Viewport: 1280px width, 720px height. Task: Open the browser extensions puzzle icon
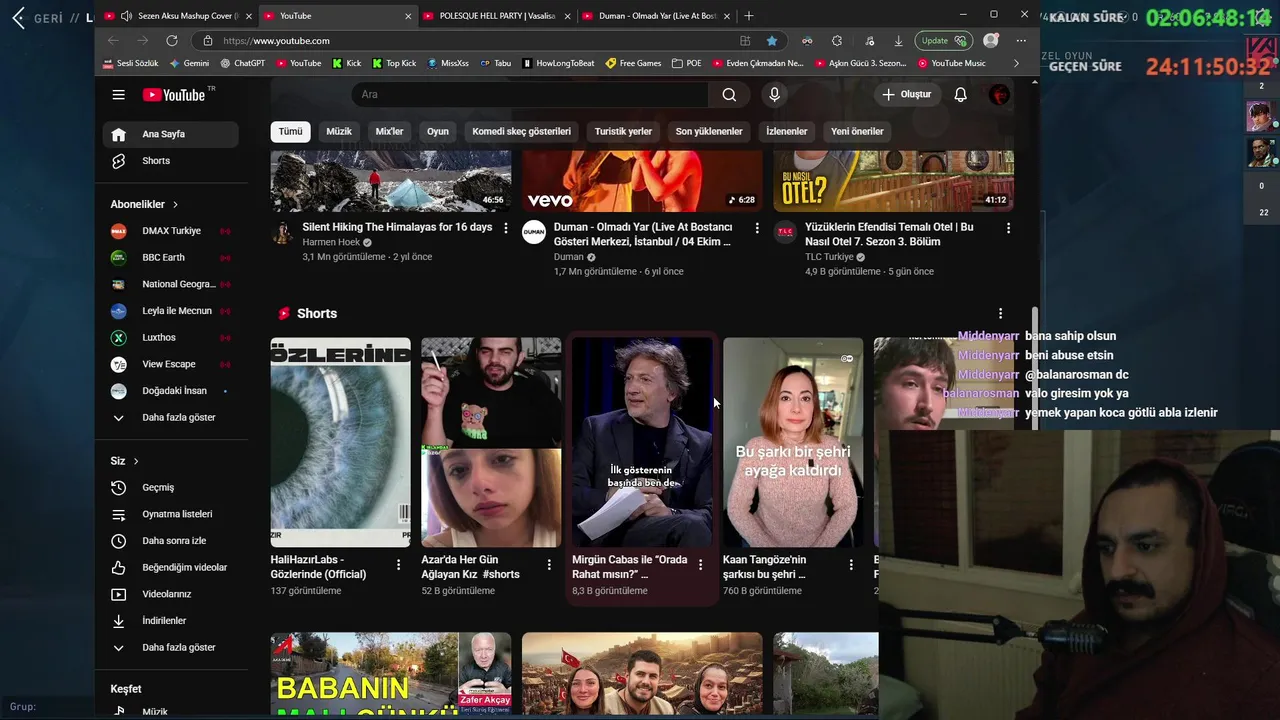[837, 41]
